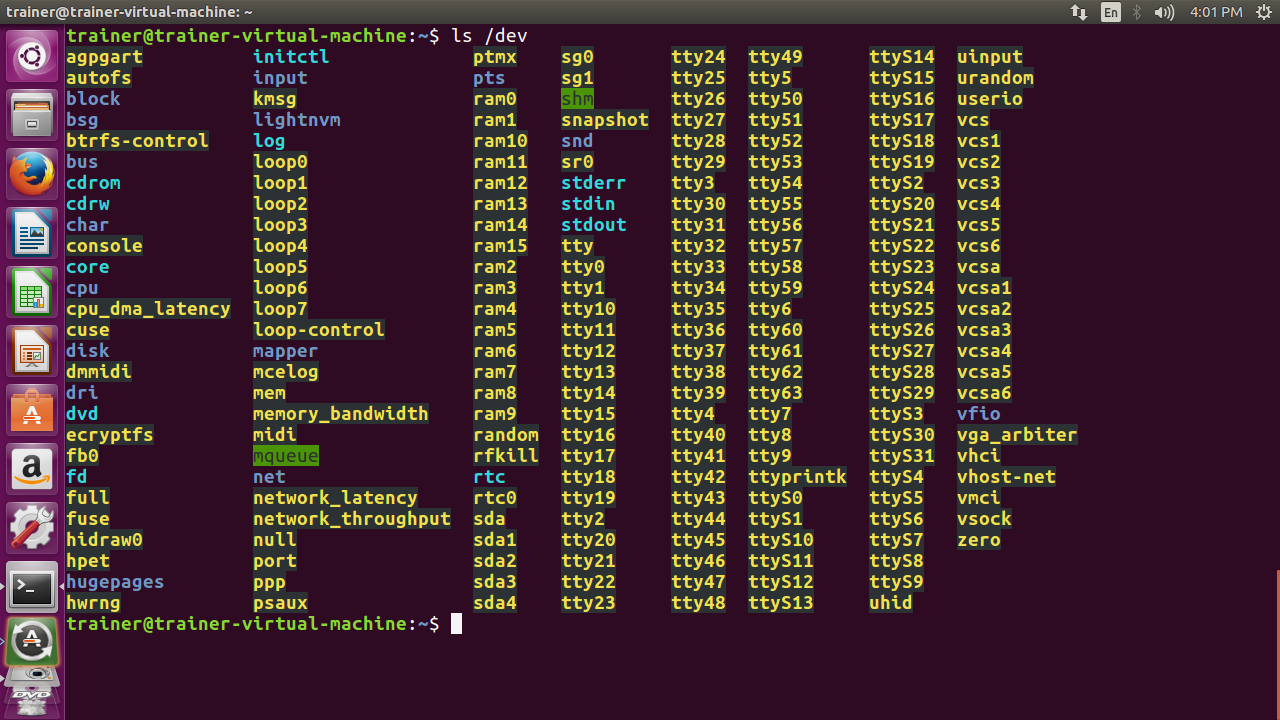Click the vga_arbiter entry
This screenshot has height=720, width=1280.
click(1017, 435)
